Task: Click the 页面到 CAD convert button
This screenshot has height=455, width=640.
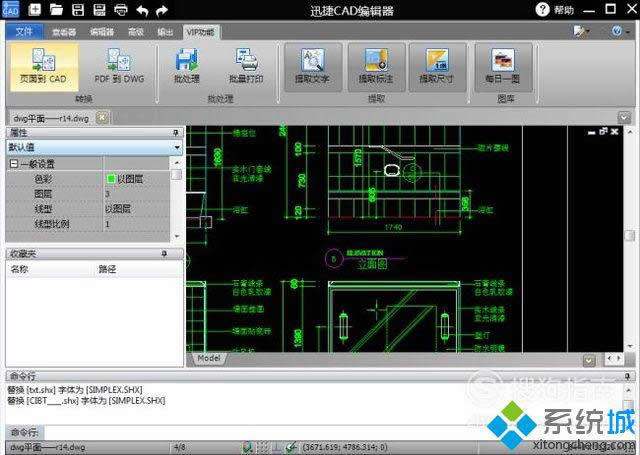Action: [44, 67]
